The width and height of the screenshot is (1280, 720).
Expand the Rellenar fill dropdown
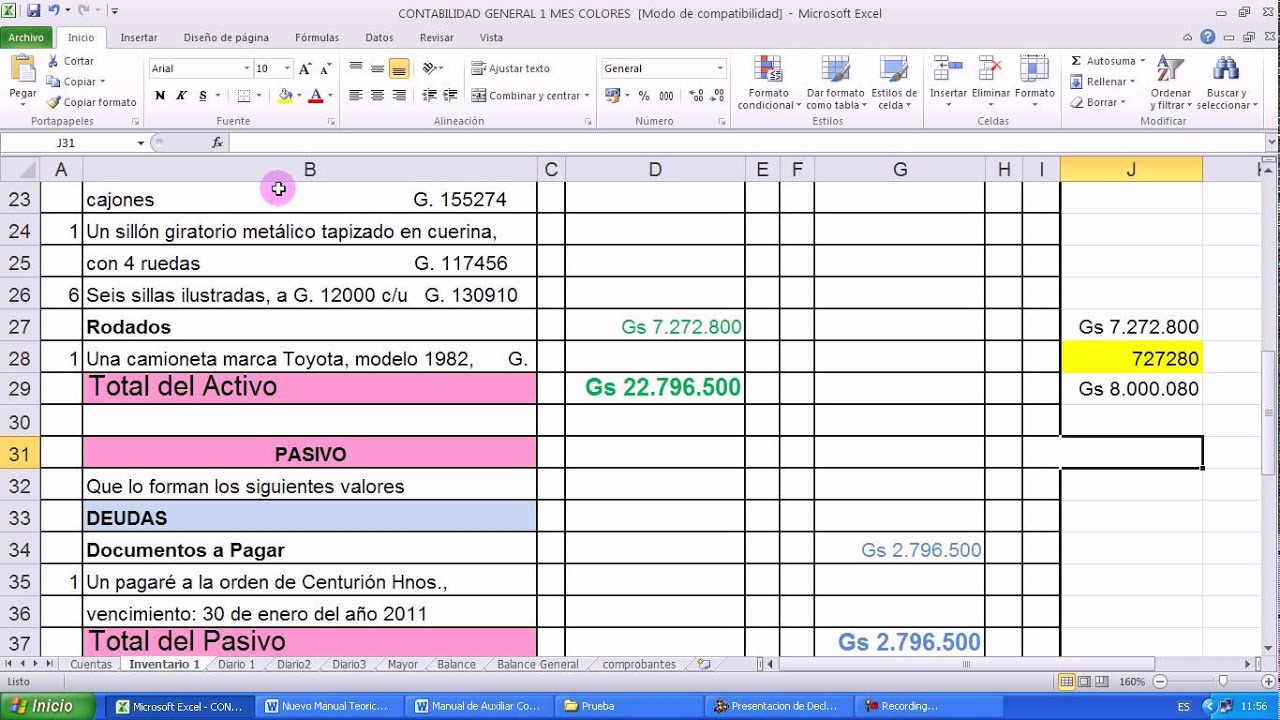[x=1133, y=82]
